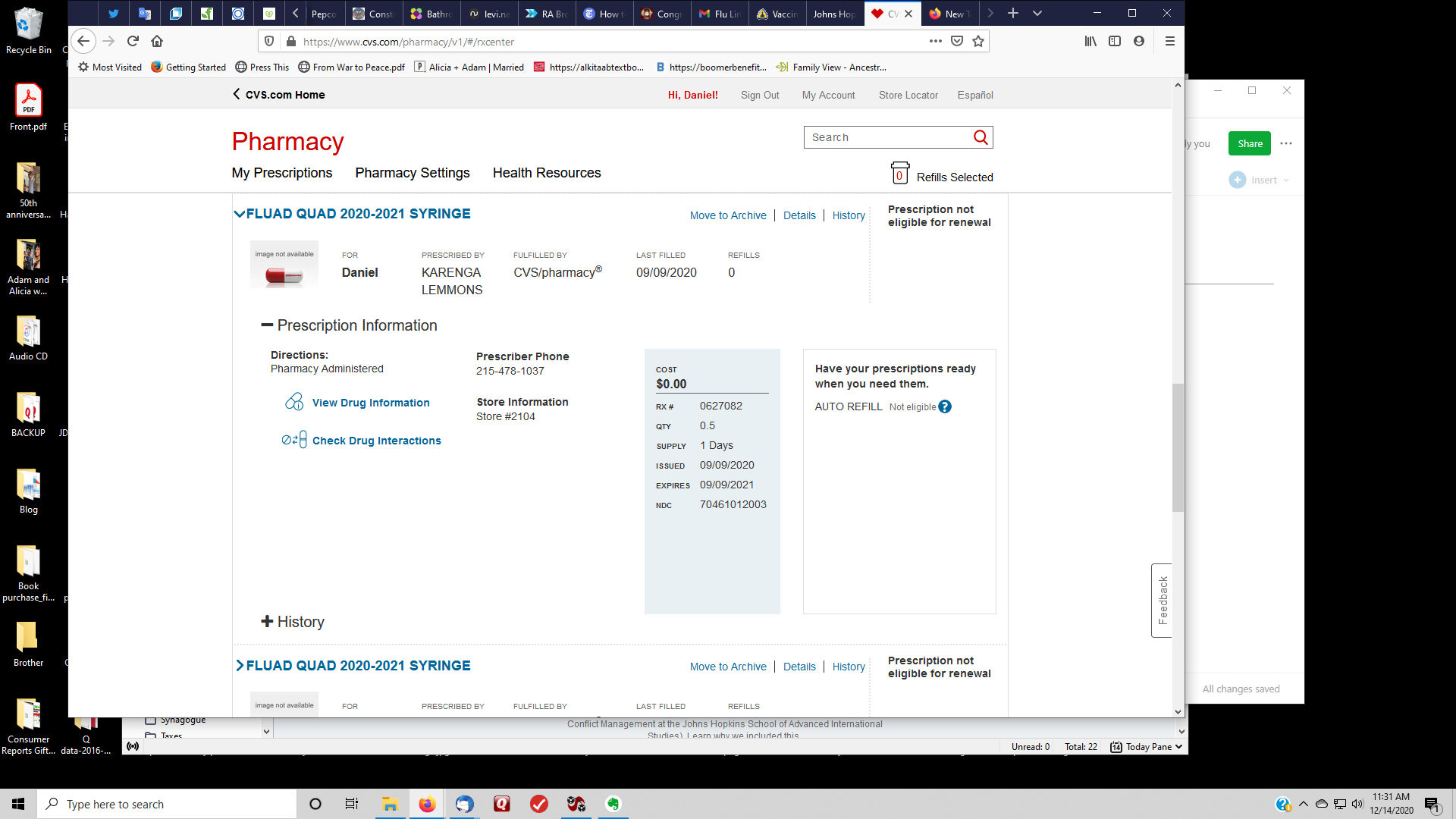
Task: Click the search magnifier icon
Action: point(981,137)
